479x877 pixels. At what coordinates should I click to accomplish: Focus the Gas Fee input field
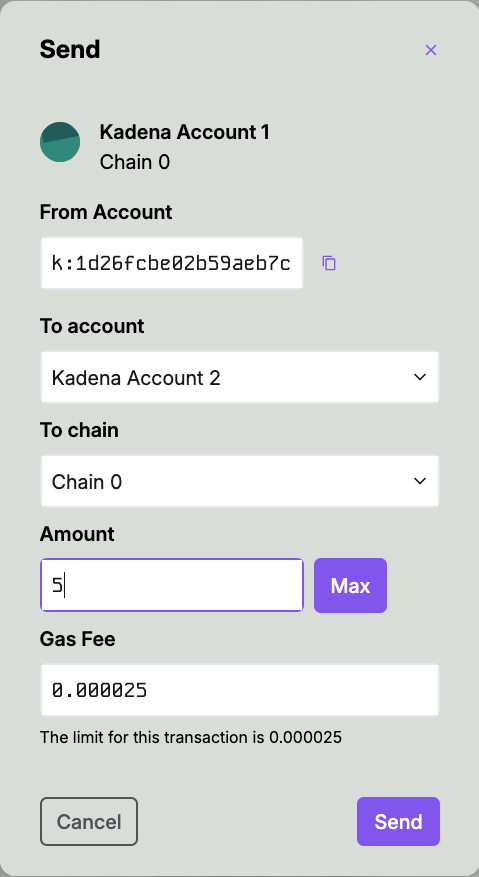tap(240, 690)
